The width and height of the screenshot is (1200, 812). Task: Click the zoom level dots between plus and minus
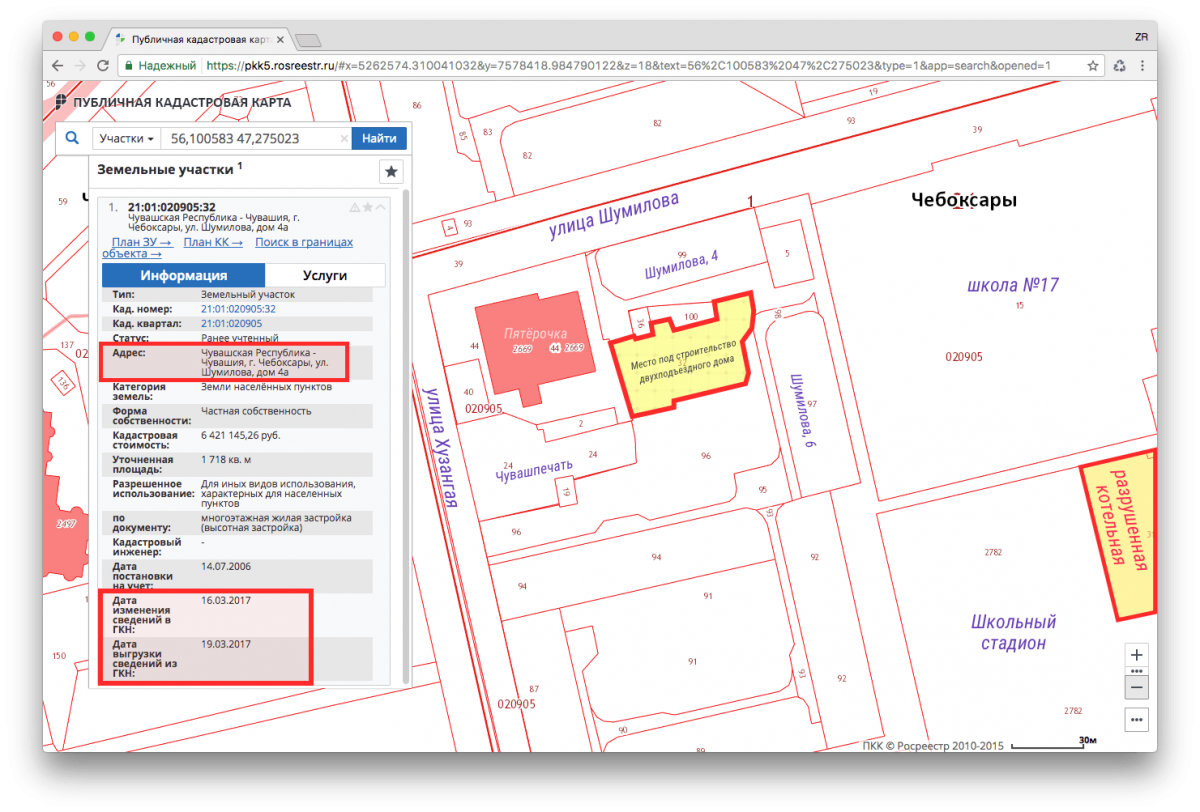click(x=1136, y=671)
